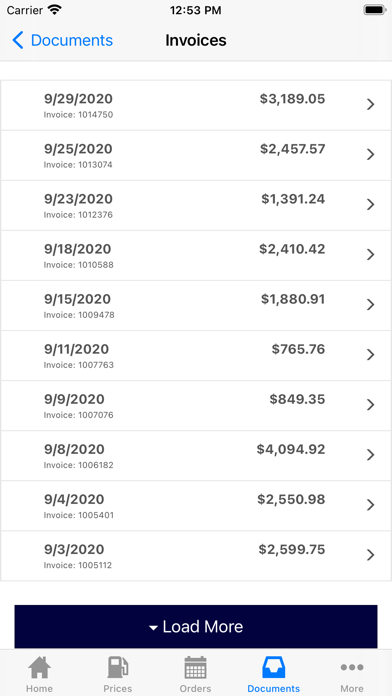The height and width of the screenshot is (696, 392).
Task: Tap the Wi-Fi icon in status bar
Action: [55, 10]
